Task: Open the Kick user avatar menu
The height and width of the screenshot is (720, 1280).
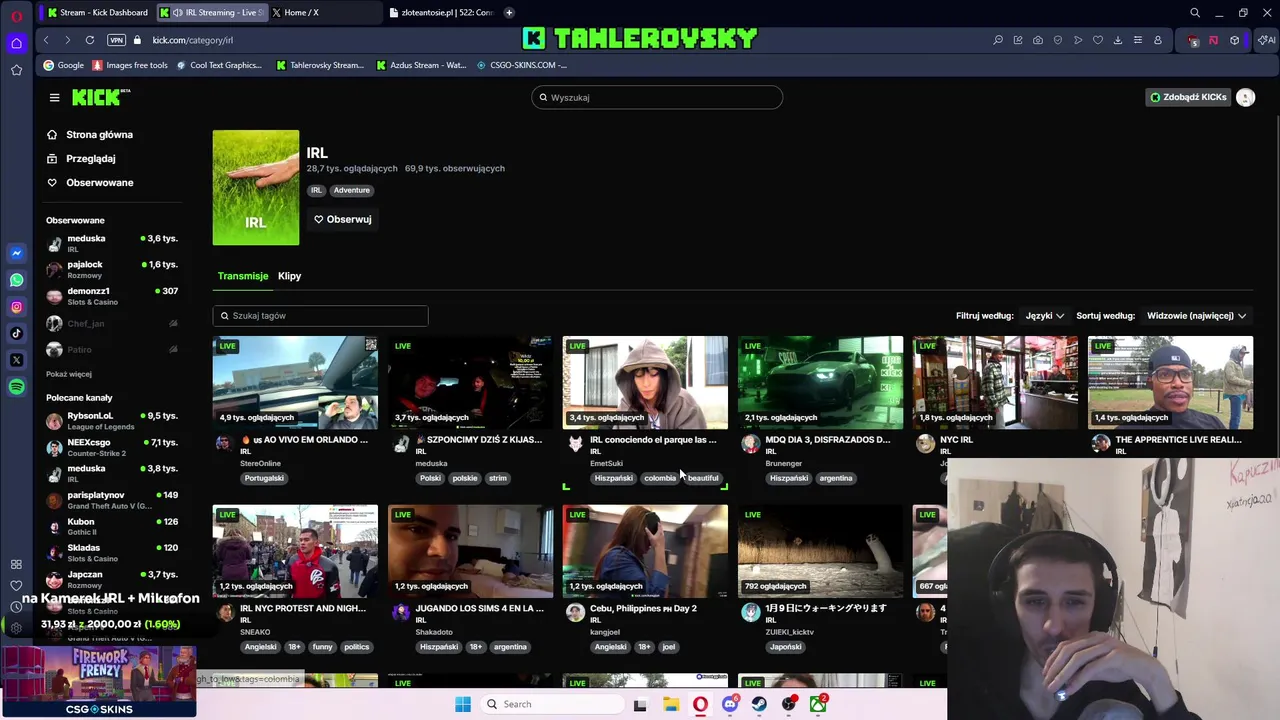Action: pyautogui.click(x=1245, y=97)
